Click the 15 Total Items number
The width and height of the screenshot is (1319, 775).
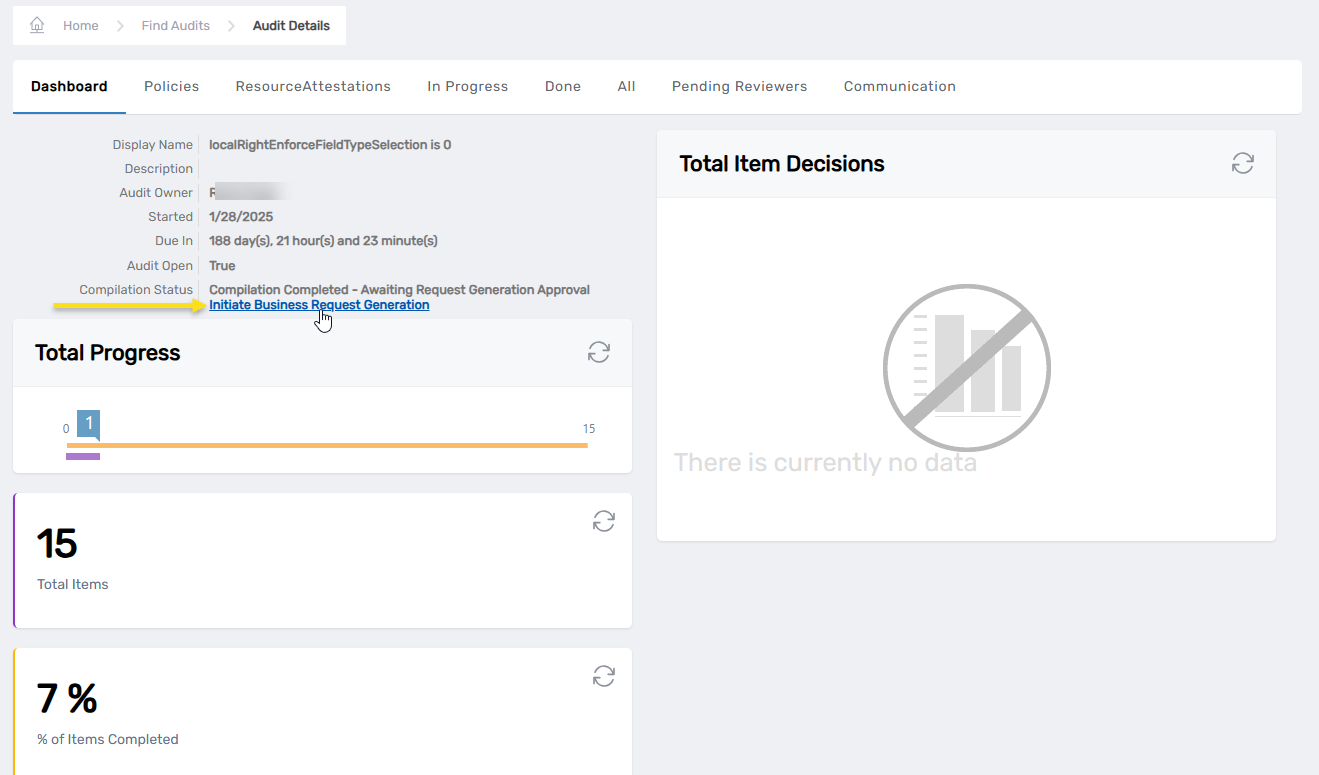tap(57, 544)
